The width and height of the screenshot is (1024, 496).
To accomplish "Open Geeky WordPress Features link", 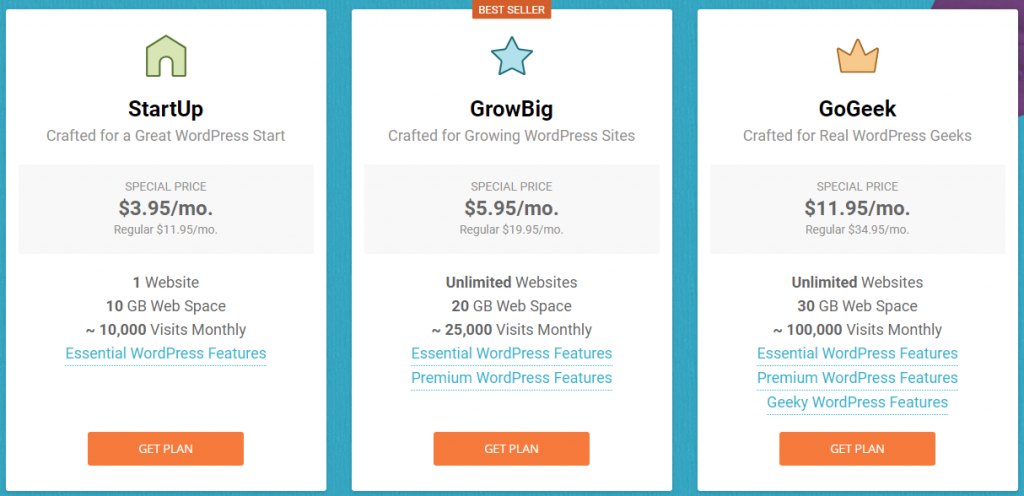I will tap(857, 402).
